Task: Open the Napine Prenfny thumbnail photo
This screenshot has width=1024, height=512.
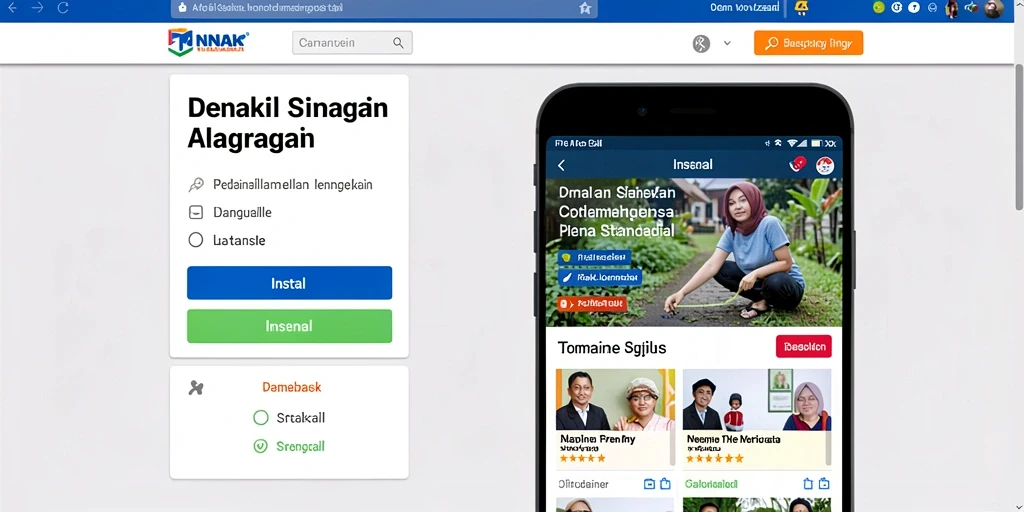Action: point(615,399)
